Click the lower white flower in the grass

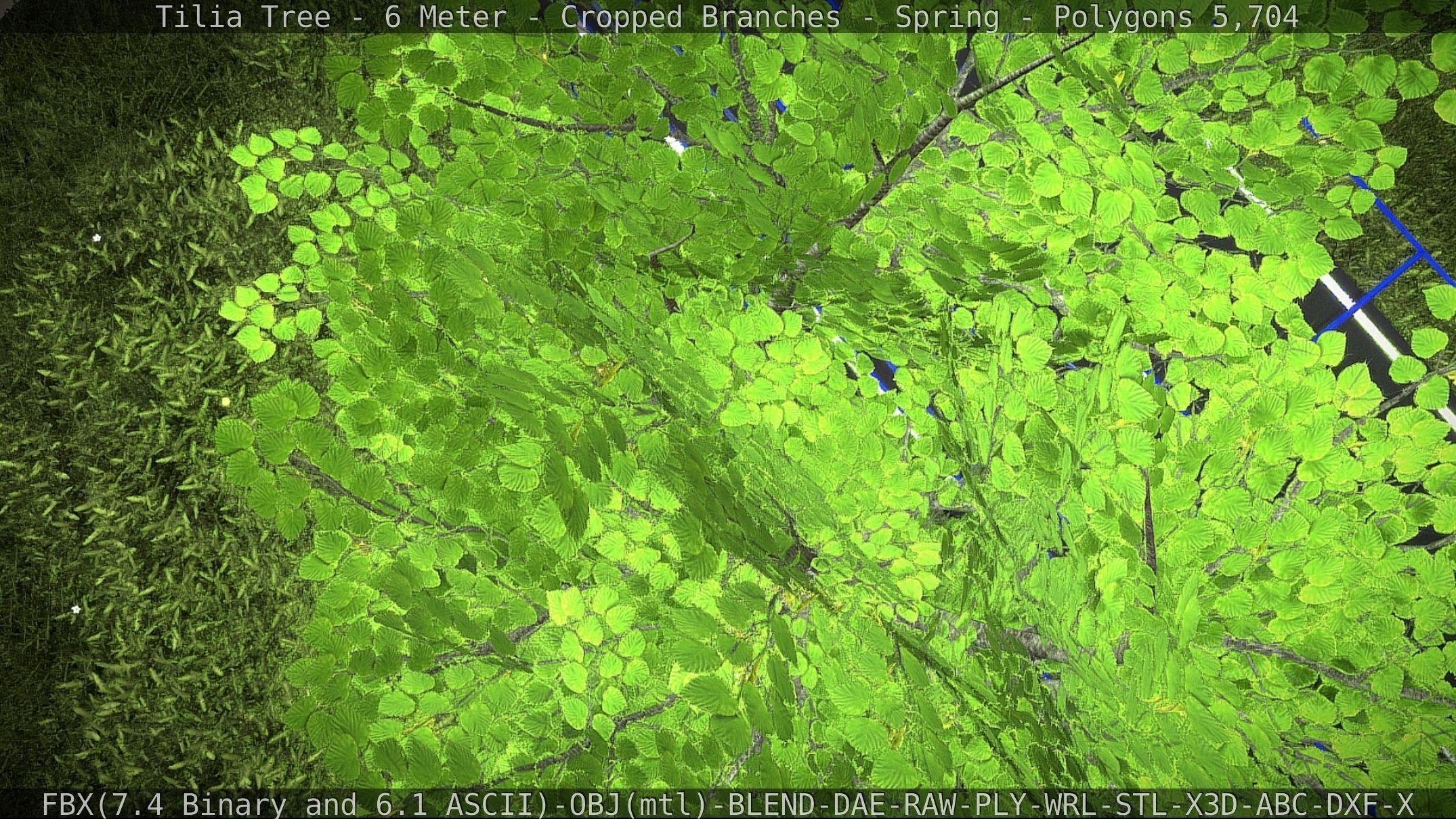click(77, 609)
